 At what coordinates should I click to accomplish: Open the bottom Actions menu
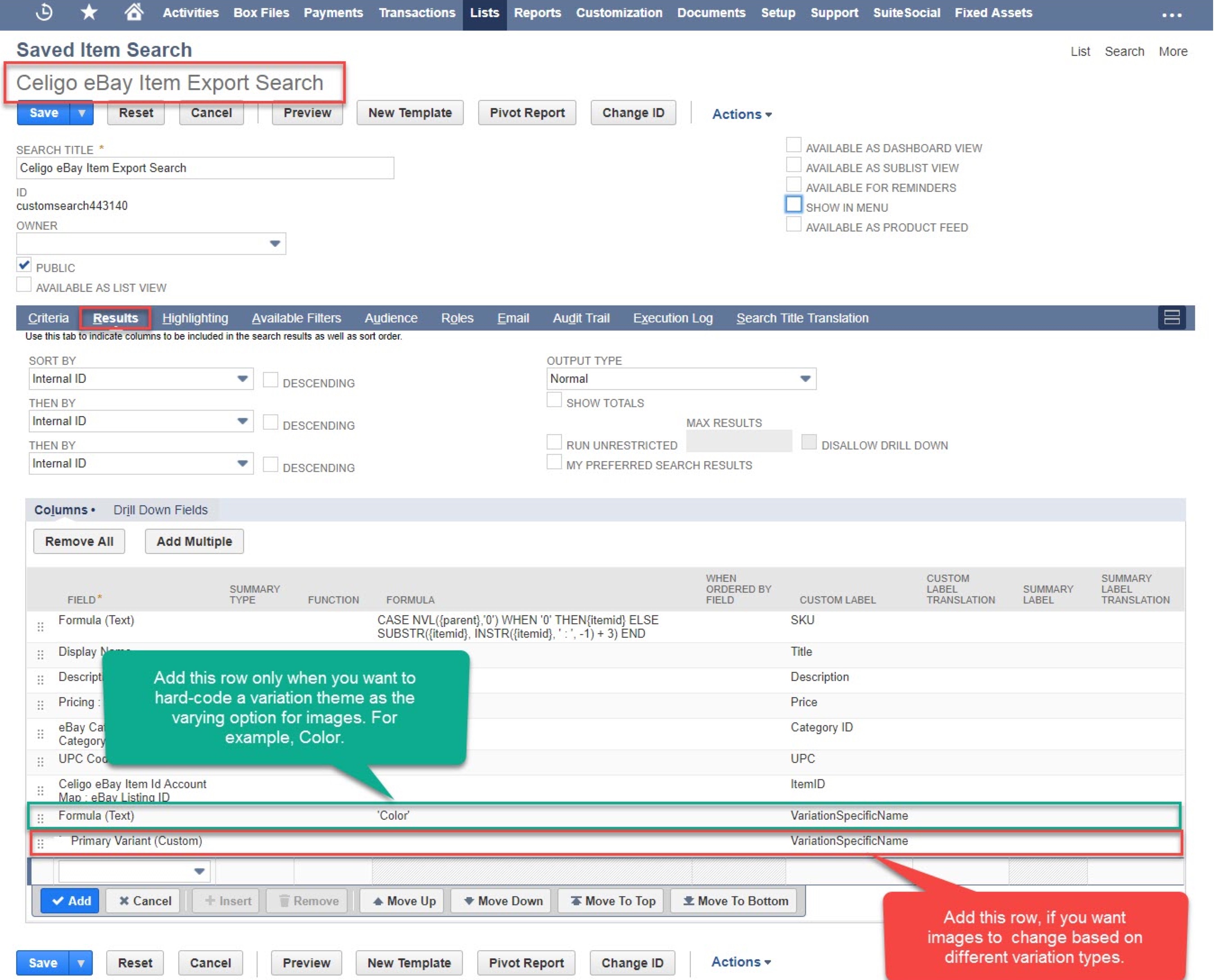tap(741, 962)
